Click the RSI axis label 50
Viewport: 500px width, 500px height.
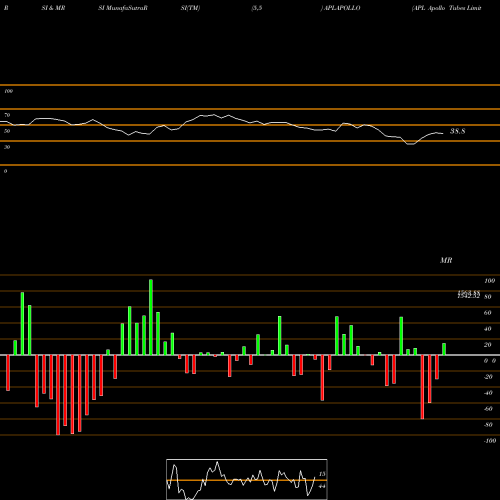[x=7, y=131]
